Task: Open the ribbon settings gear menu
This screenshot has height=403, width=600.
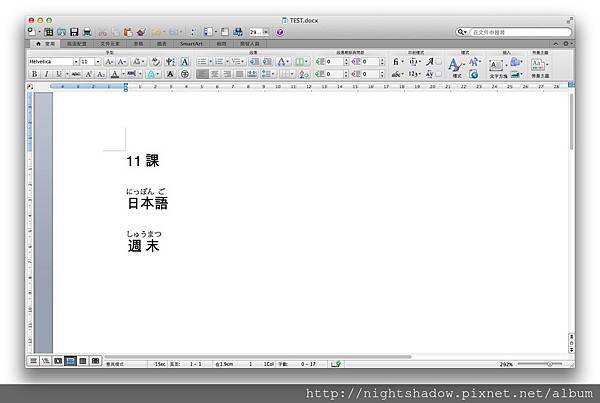Action: click(x=567, y=44)
